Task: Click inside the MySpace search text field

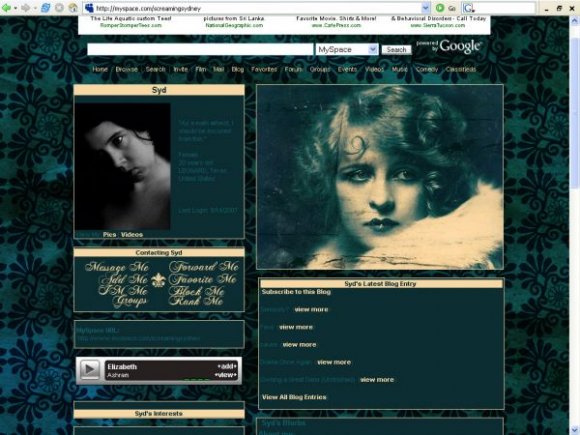Action: click(200, 49)
